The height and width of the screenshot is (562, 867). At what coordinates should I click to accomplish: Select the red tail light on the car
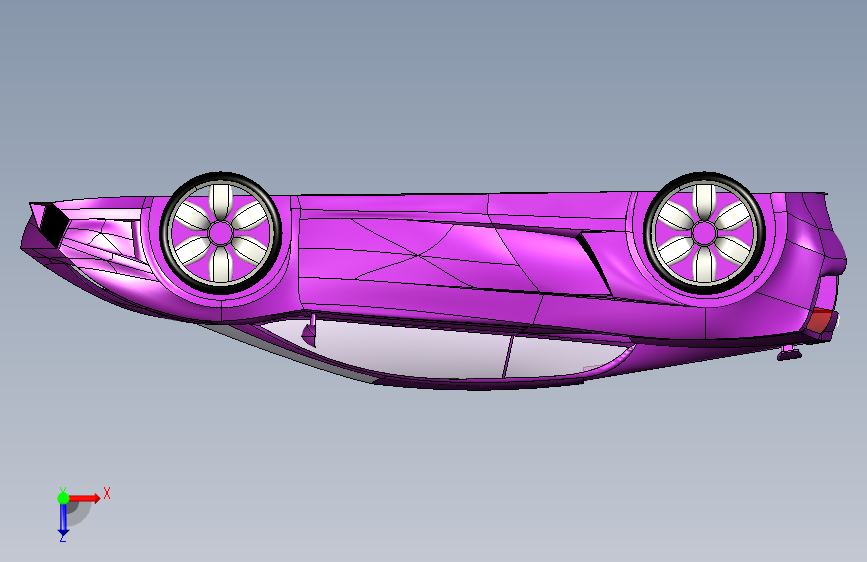click(x=819, y=321)
